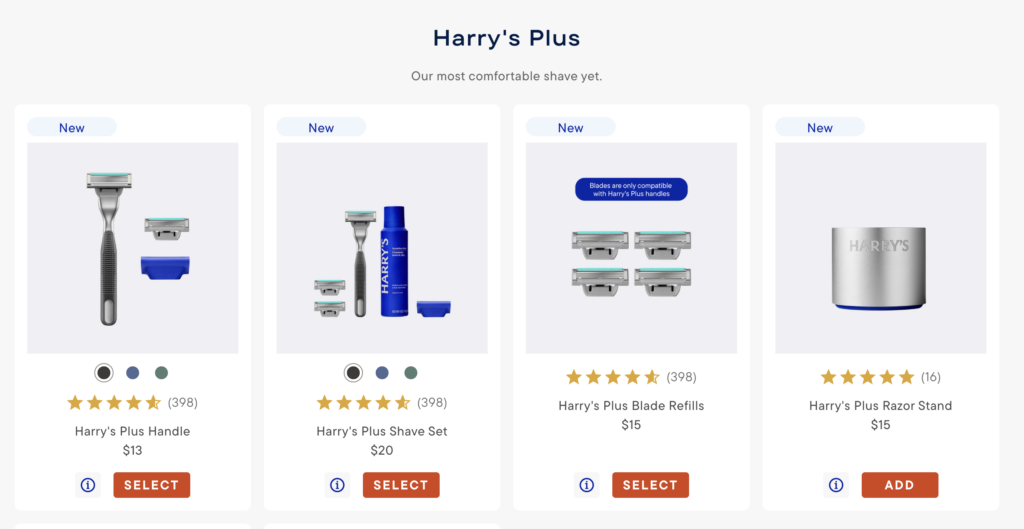Open info icon for Razor Stand
The image size is (1024, 529).
point(836,485)
